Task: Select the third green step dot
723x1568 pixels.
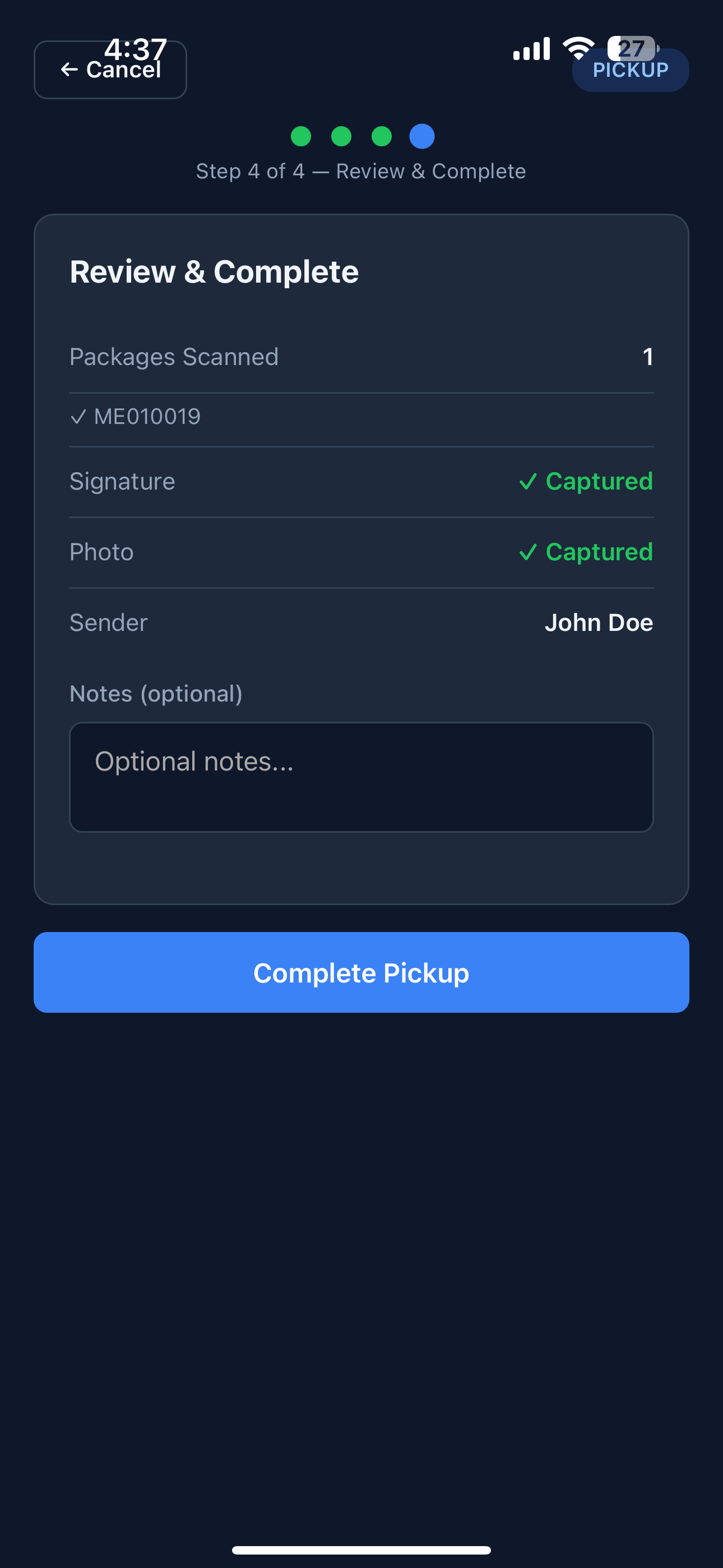Action: [382, 136]
